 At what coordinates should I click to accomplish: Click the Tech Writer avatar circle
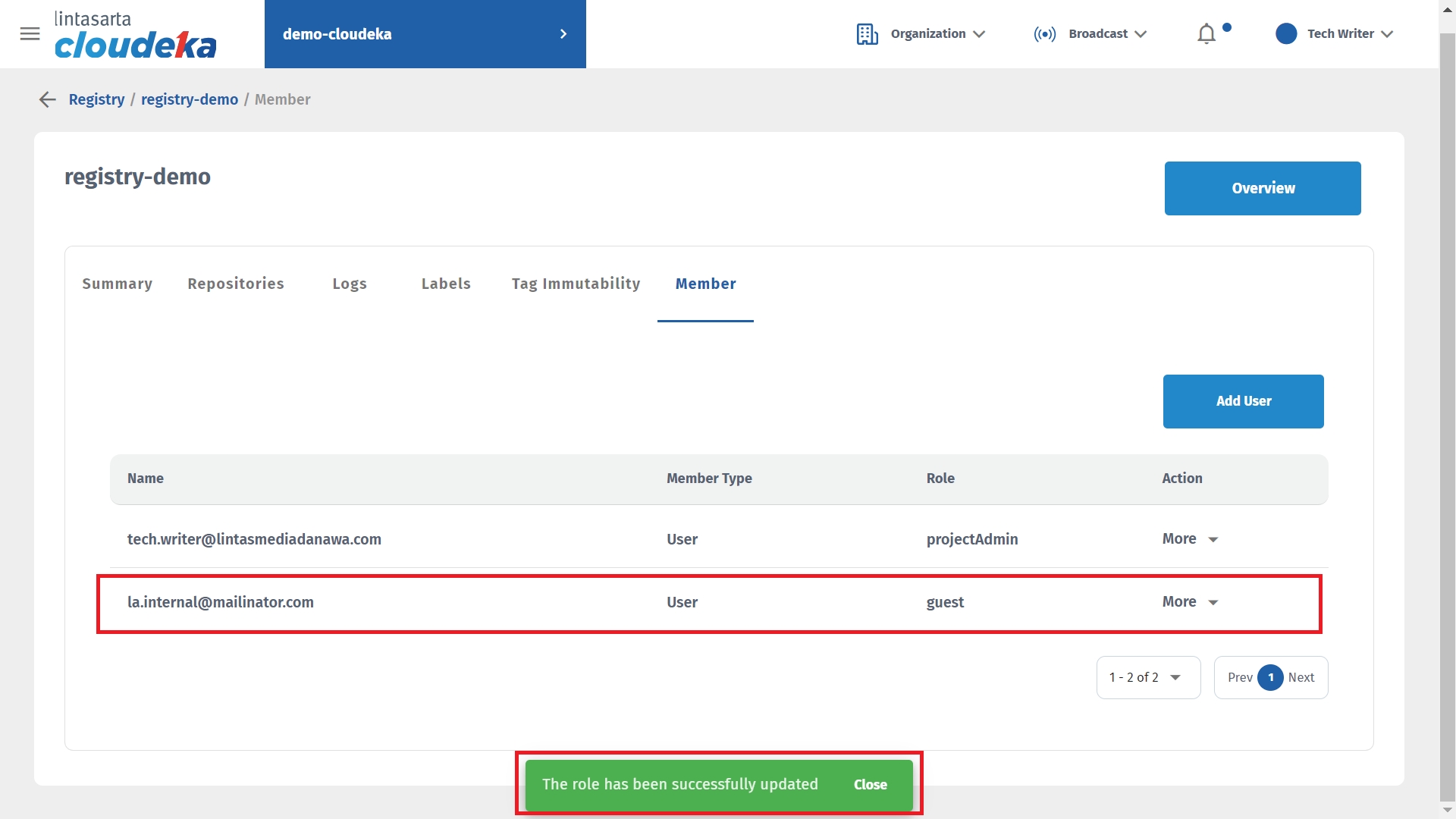click(1286, 34)
